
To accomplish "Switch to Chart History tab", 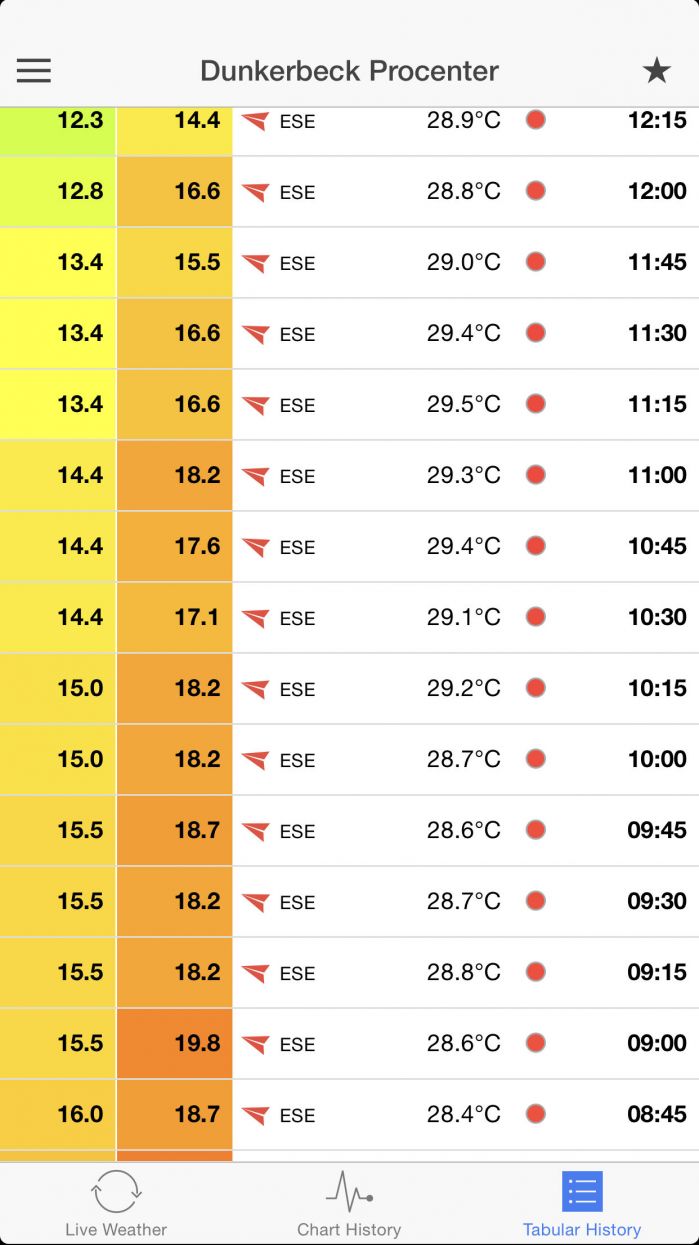I will tap(349, 1204).
